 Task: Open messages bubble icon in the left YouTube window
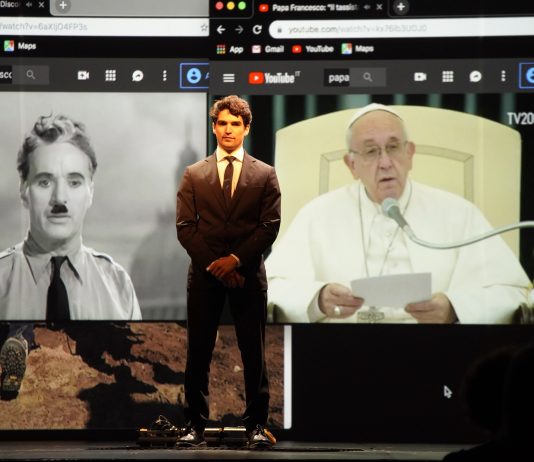click(138, 76)
